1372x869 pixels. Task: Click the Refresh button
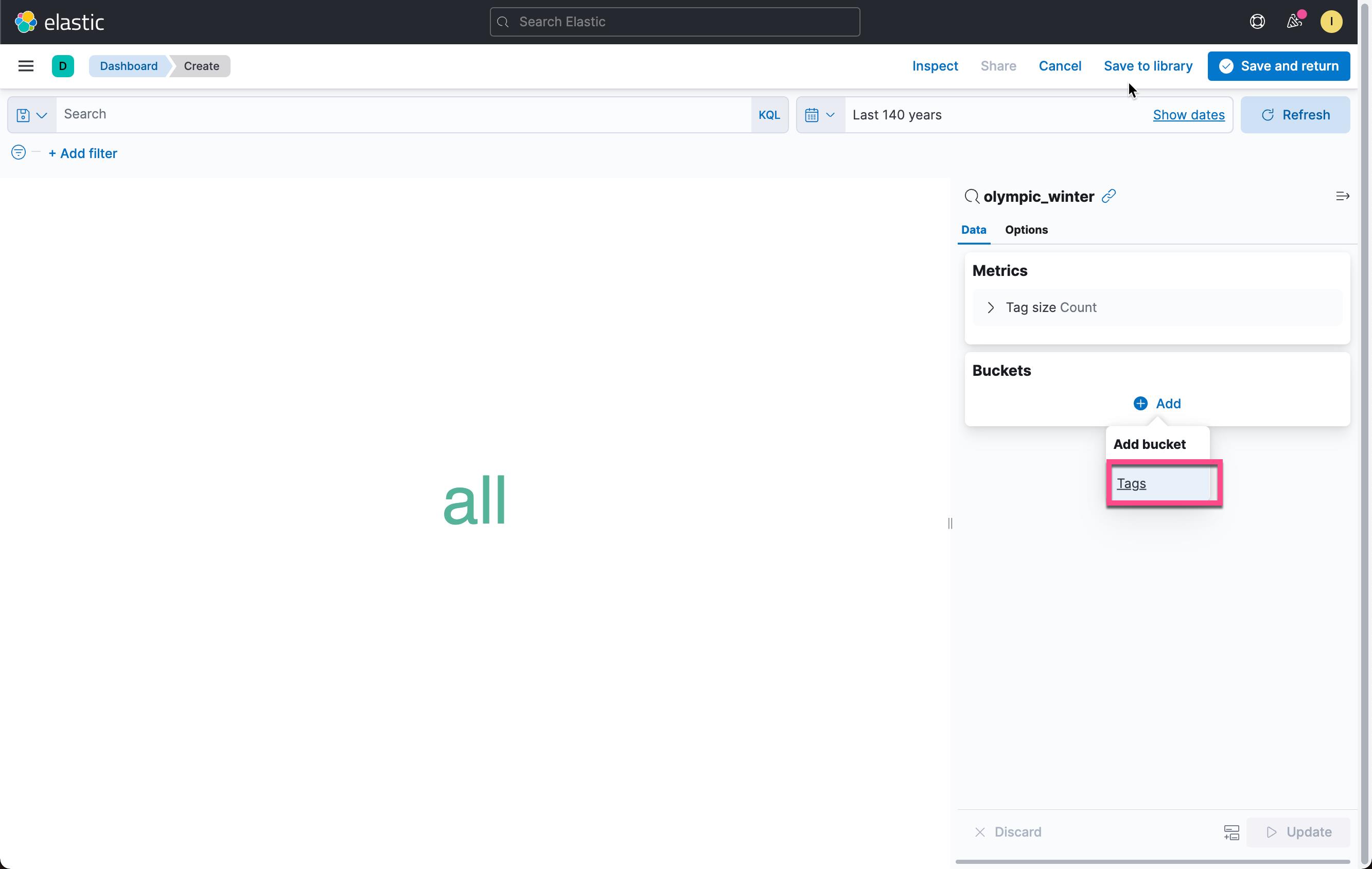tap(1295, 115)
